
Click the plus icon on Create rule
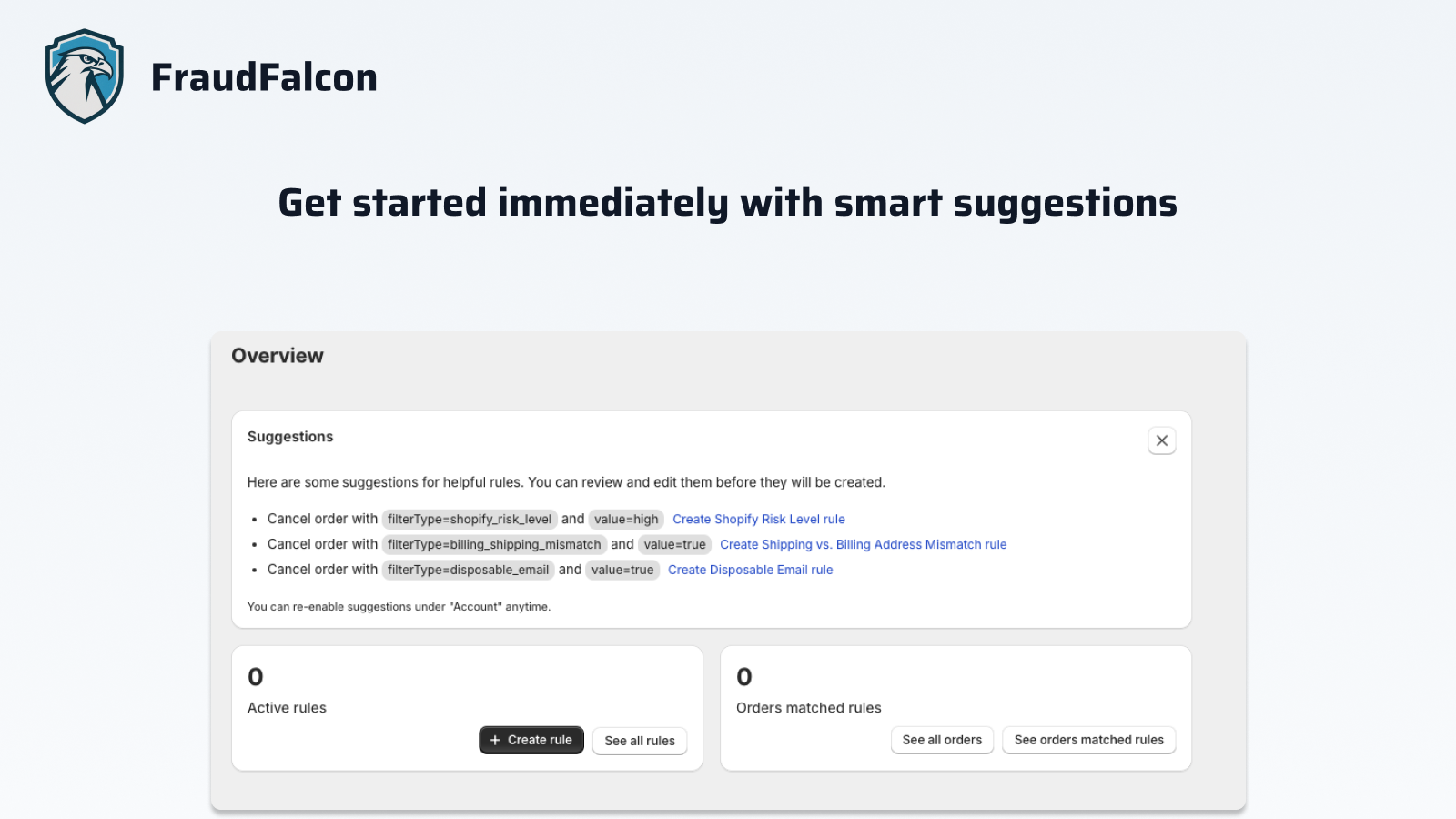coord(496,740)
